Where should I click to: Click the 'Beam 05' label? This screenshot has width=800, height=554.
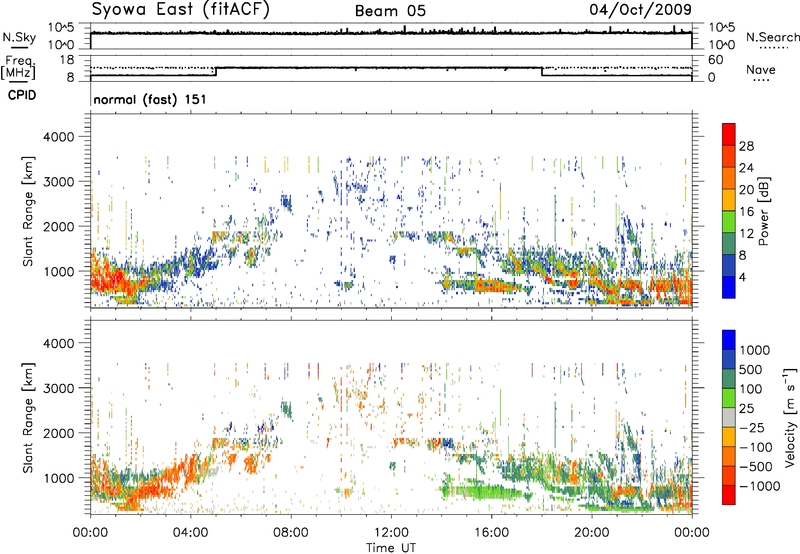(x=390, y=11)
